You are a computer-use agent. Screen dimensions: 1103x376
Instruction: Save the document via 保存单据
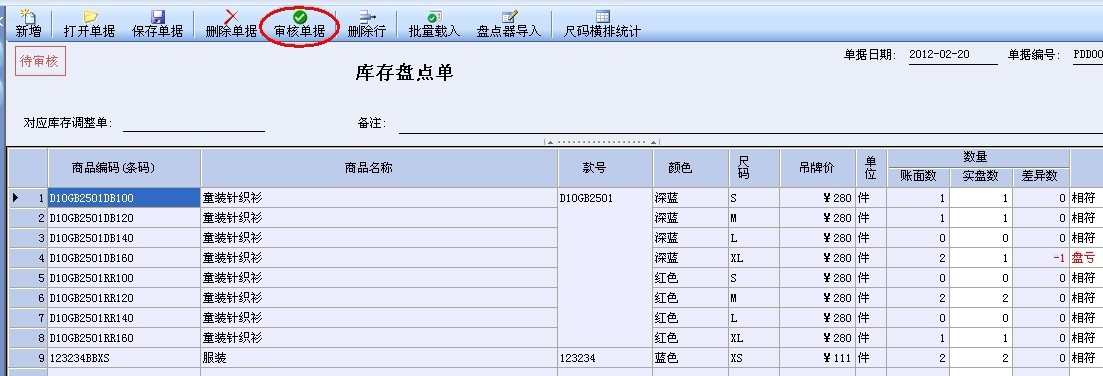158,23
